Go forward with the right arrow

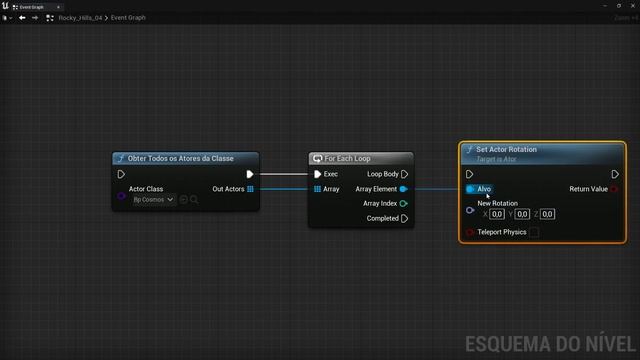tap(35, 18)
